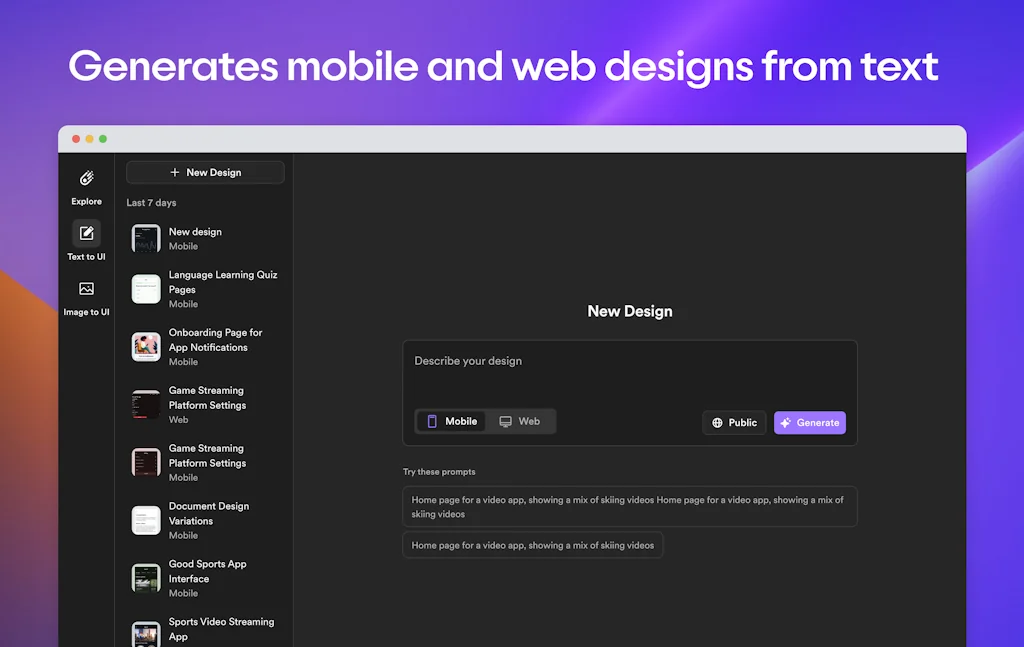Screen dimensions: 1024x647
Task: Open Onboarding Page thumbnail image
Action: tap(146, 347)
